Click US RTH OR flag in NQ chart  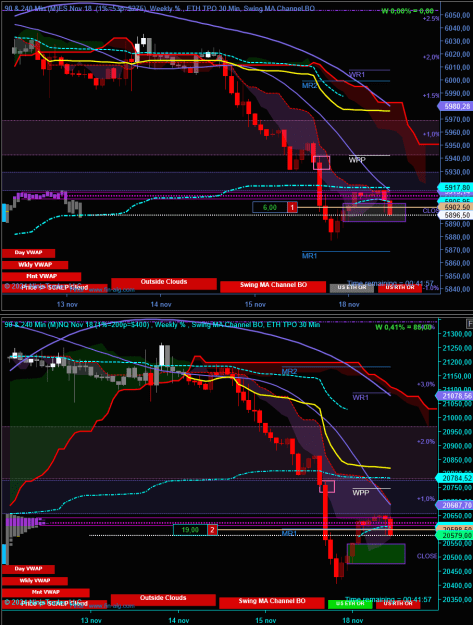(398, 604)
